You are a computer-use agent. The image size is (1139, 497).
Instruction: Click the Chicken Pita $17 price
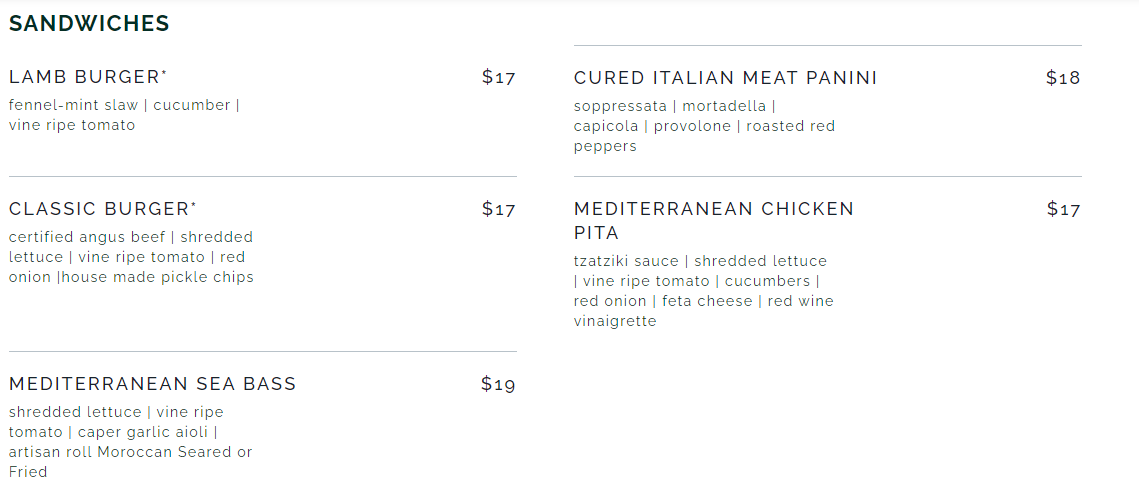[1063, 209]
